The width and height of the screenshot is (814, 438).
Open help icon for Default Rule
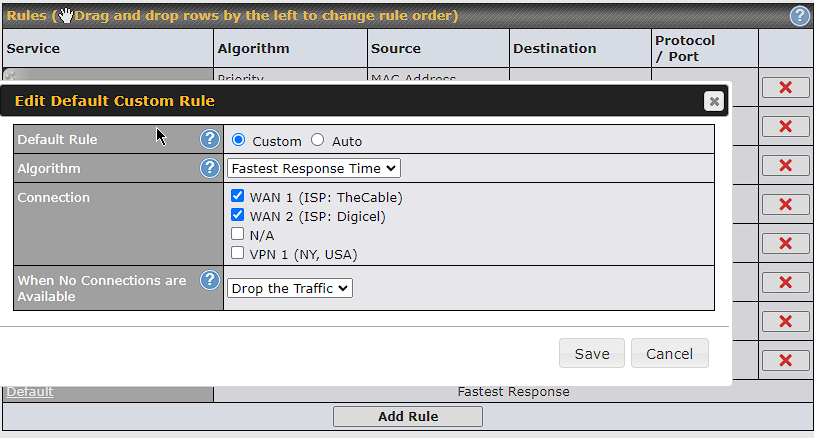click(210, 139)
